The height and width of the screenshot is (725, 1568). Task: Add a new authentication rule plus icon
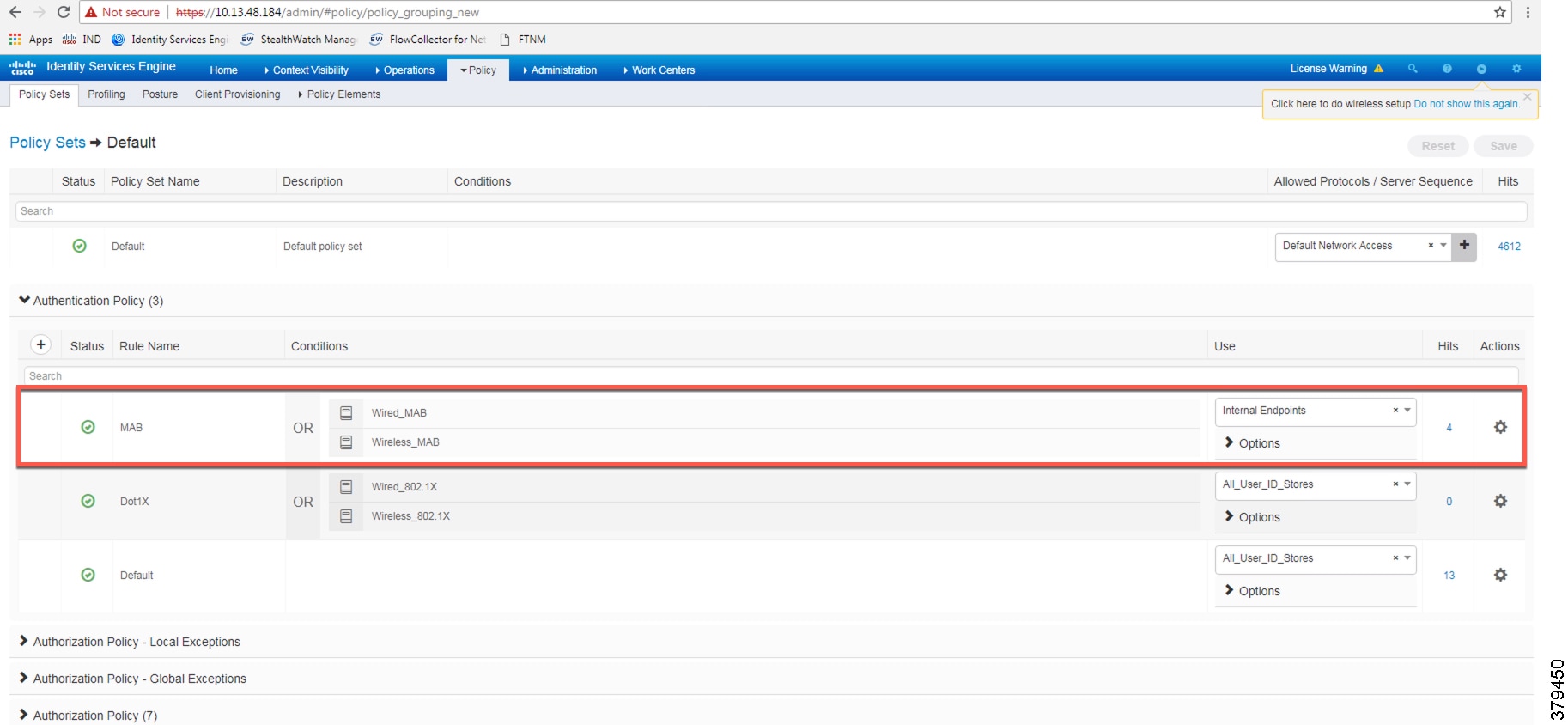coord(40,344)
